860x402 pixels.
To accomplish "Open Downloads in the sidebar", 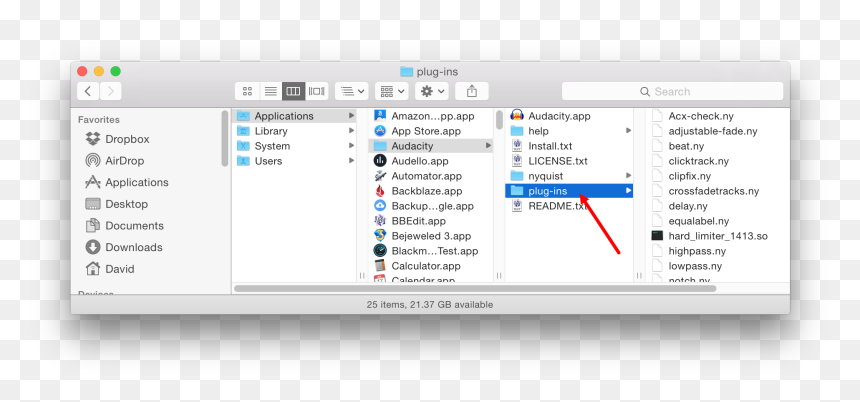I will pos(124,247).
